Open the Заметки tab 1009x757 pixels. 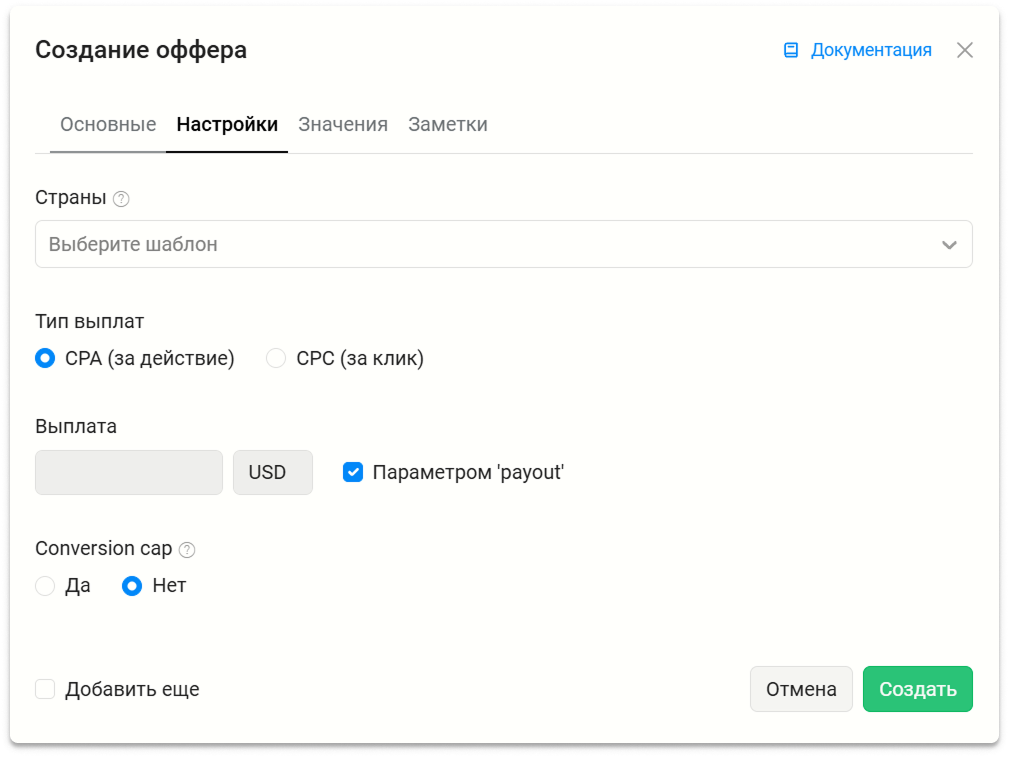click(x=448, y=125)
